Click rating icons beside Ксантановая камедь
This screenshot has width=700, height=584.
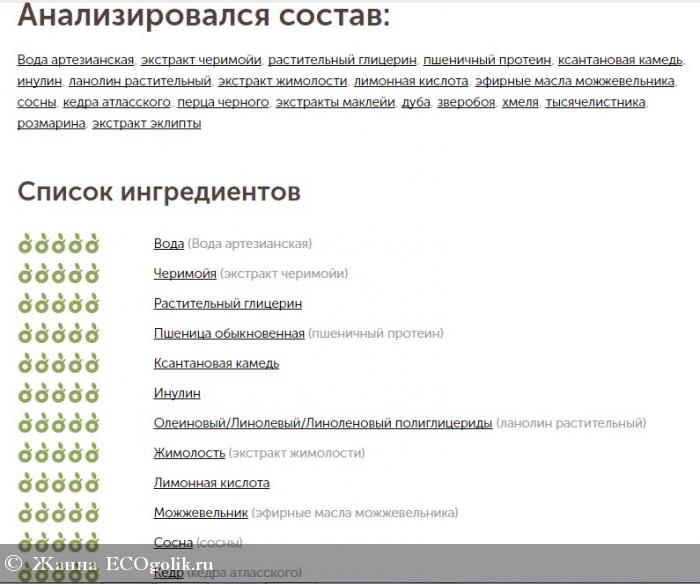[x=58, y=363]
